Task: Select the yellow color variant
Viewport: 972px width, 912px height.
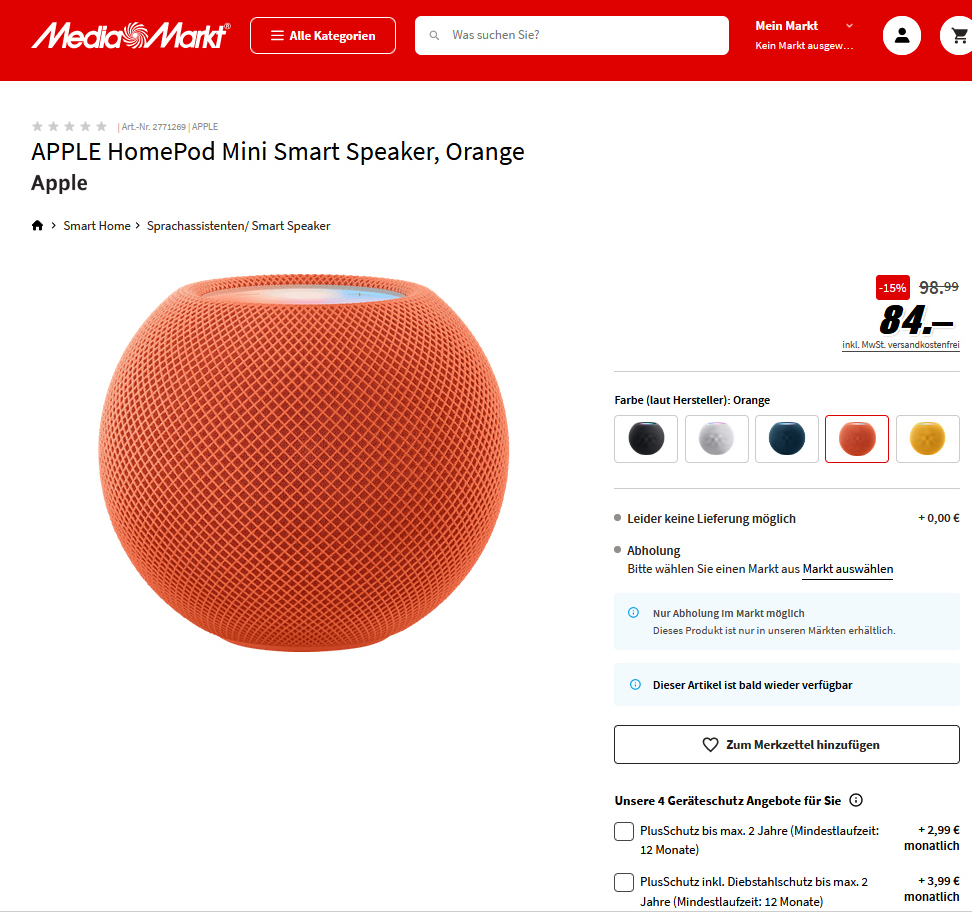Action: (x=927, y=439)
